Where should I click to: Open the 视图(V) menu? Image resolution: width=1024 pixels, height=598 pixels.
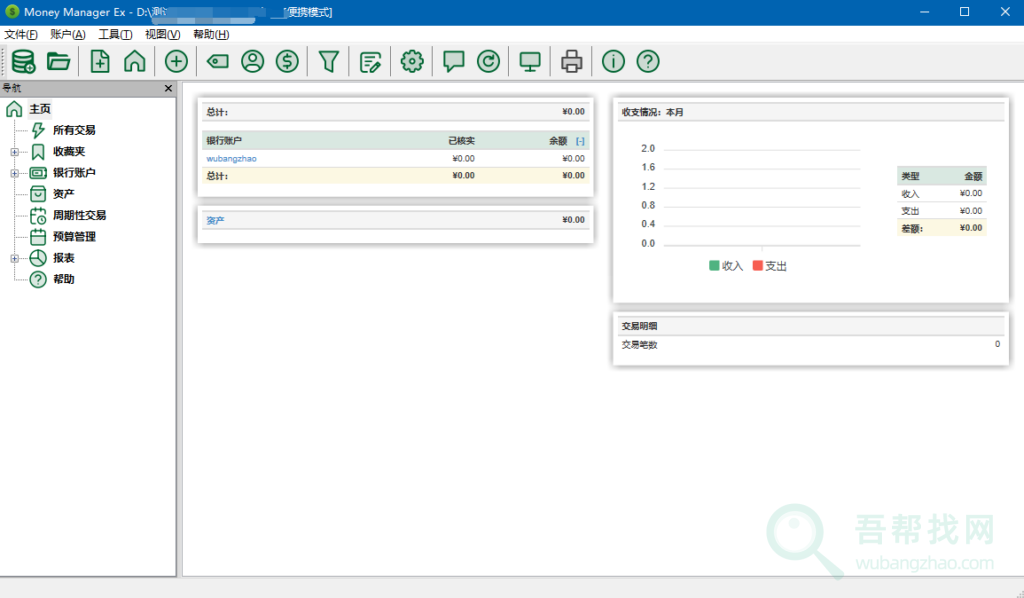pos(162,34)
